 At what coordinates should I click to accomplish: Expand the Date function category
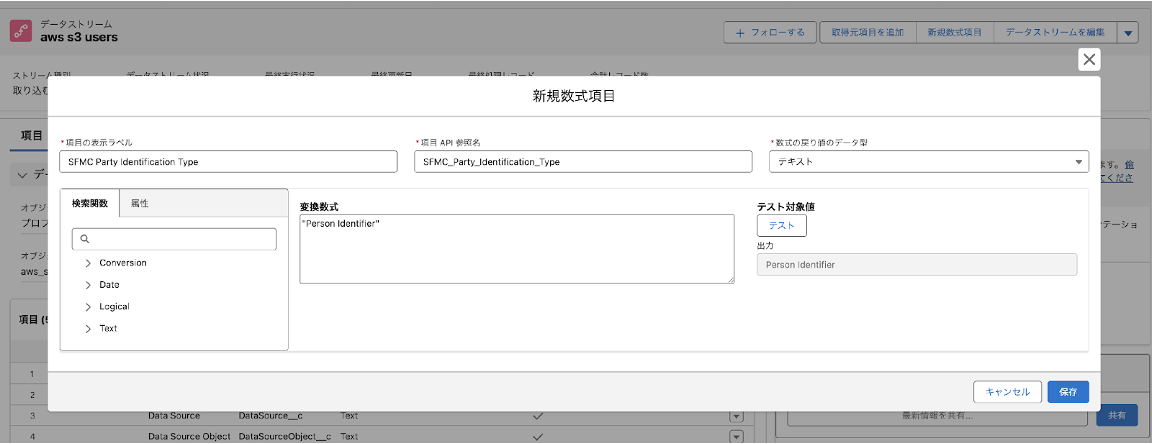pyautogui.click(x=89, y=285)
